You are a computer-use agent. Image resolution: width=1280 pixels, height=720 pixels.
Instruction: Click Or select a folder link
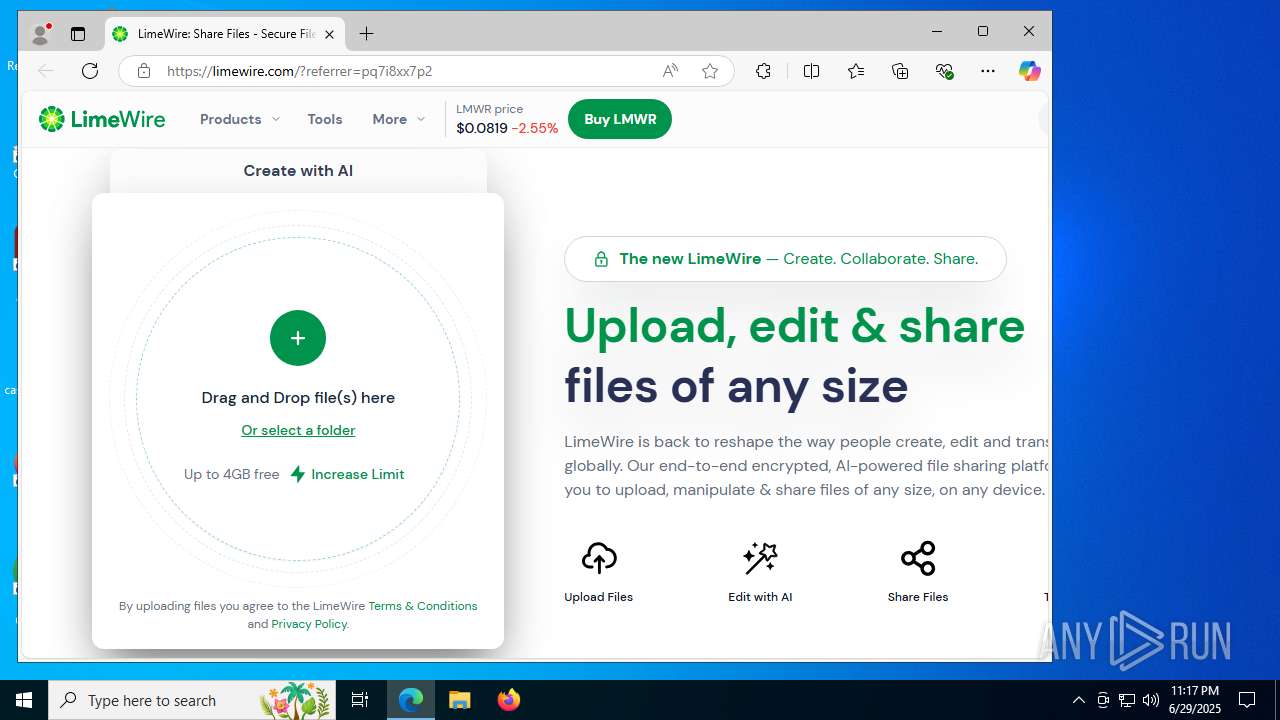(298, 430)
